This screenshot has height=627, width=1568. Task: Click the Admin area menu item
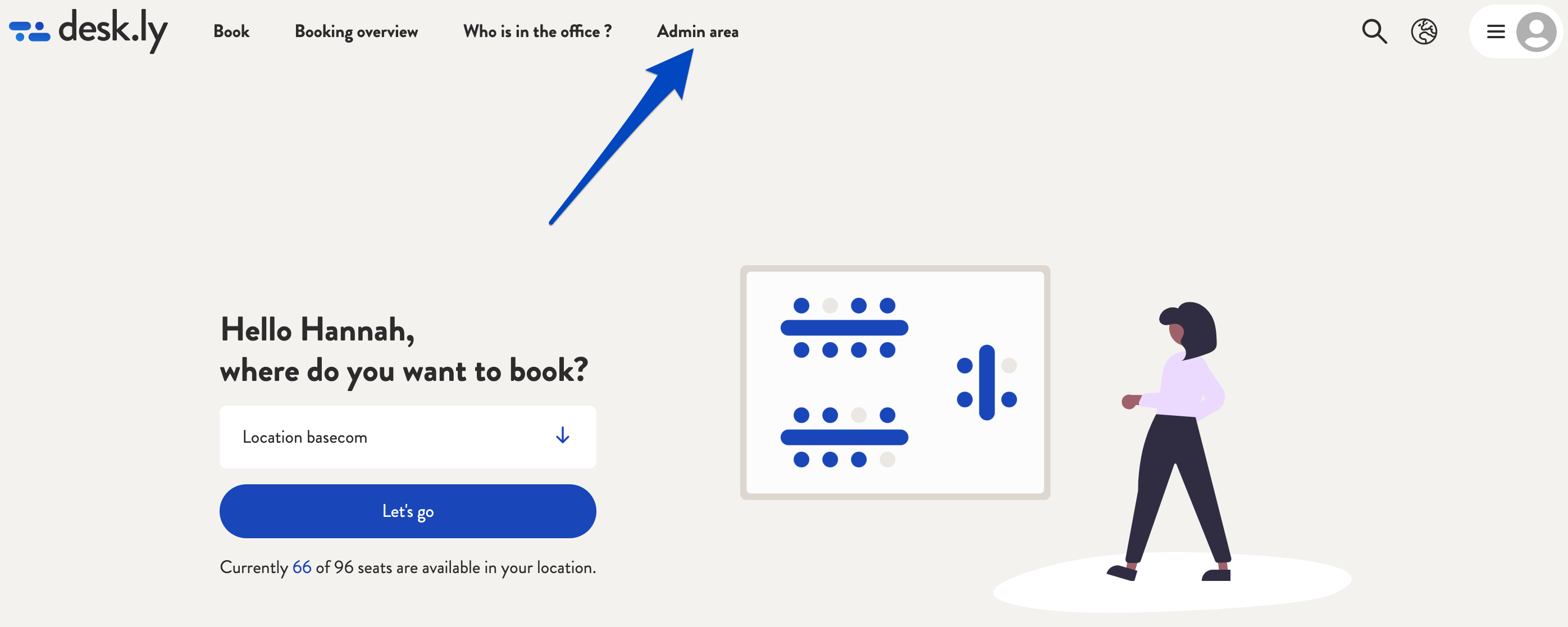point(697,31)
